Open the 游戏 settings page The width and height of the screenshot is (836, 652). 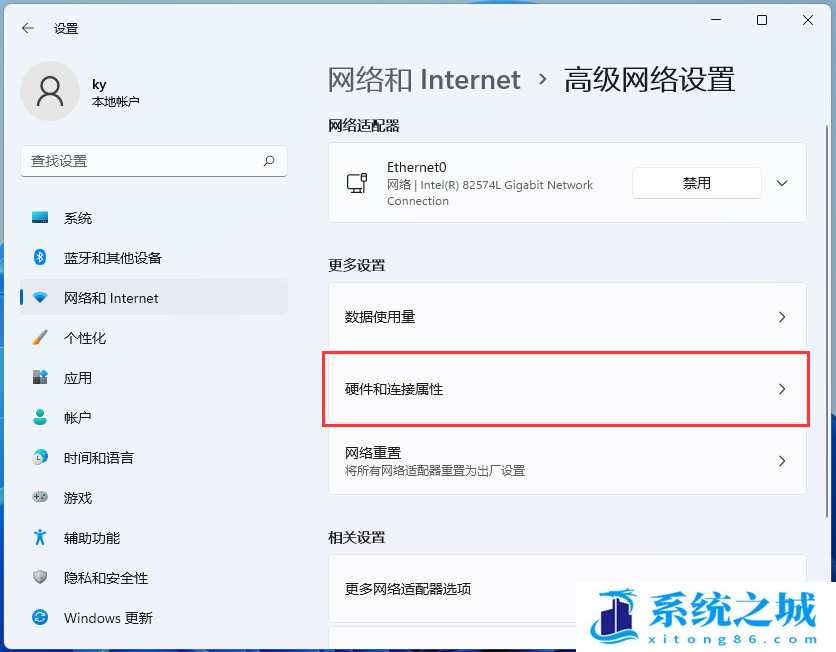click(x=78, y=498)
